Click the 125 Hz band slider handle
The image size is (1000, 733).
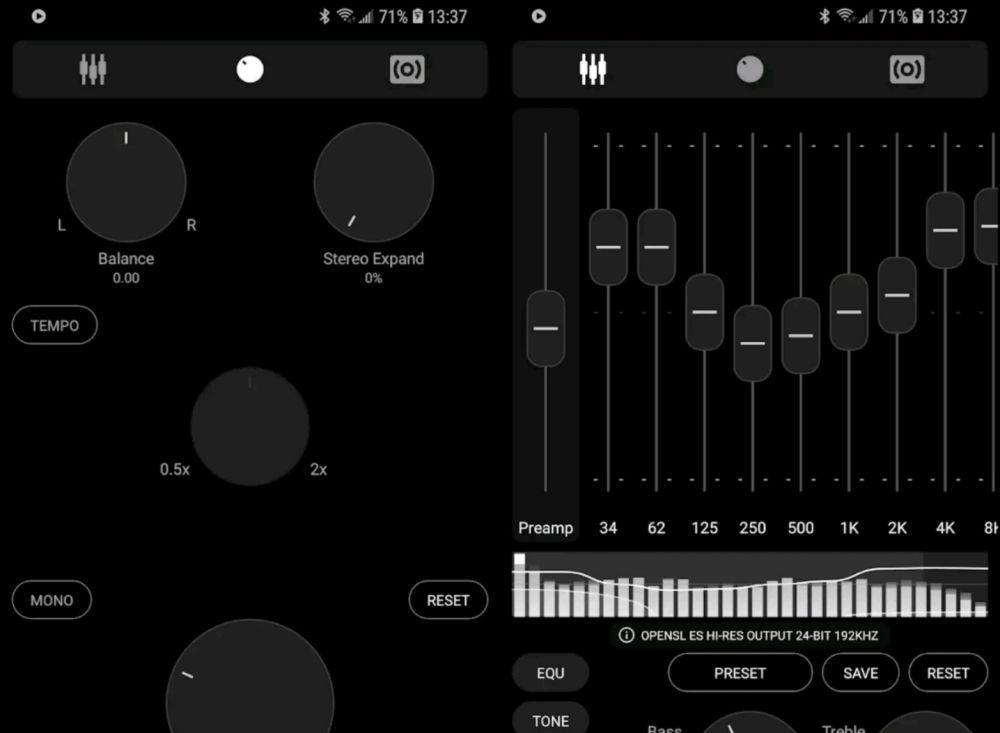point(705,312)
